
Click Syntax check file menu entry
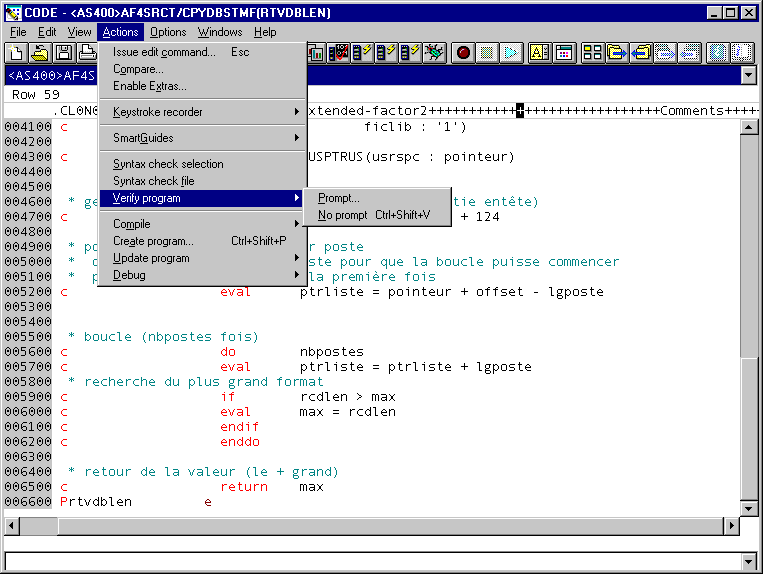(x=153, y=181)
